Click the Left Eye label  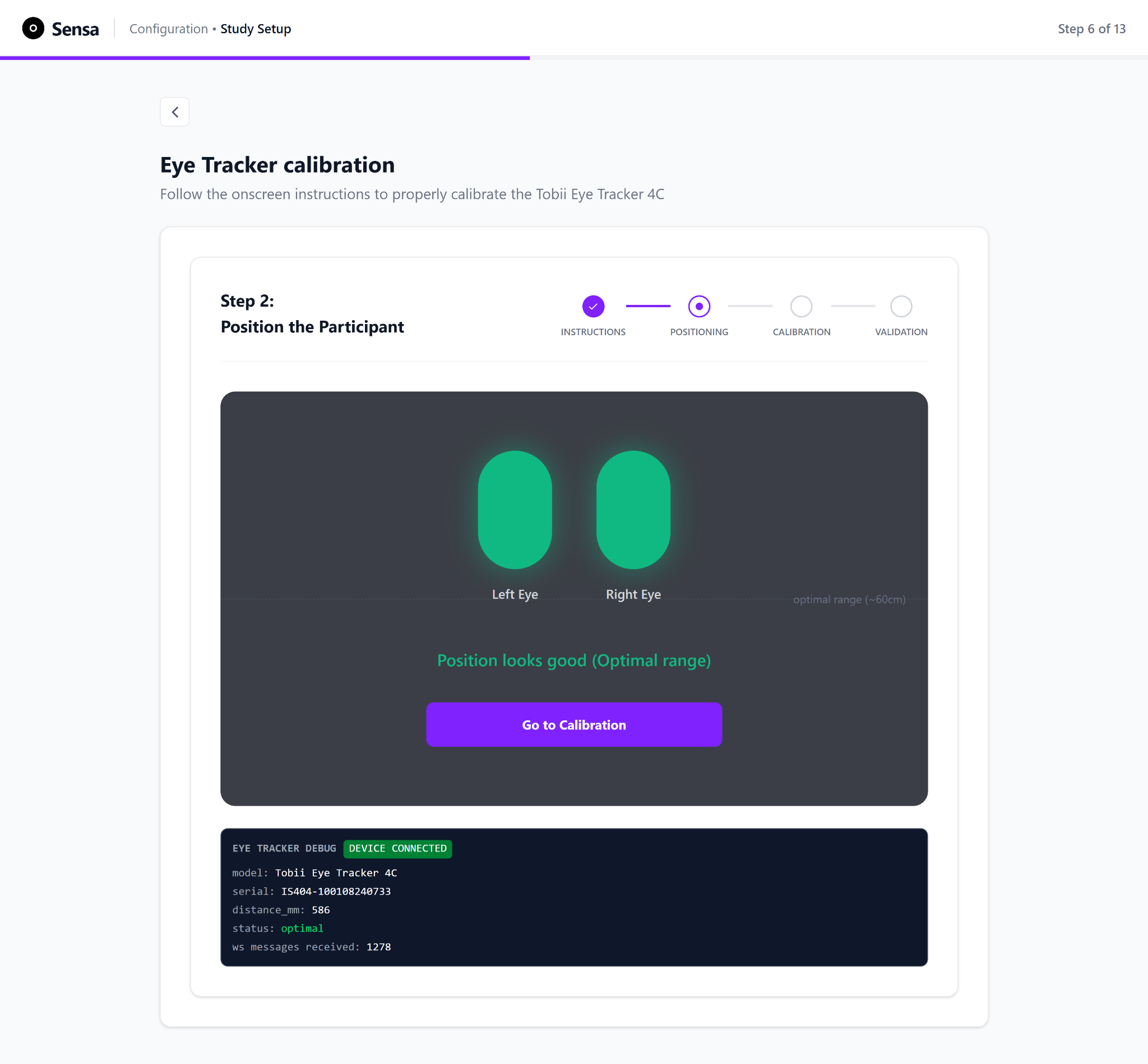pyautogui.click(x=515, y=594)
